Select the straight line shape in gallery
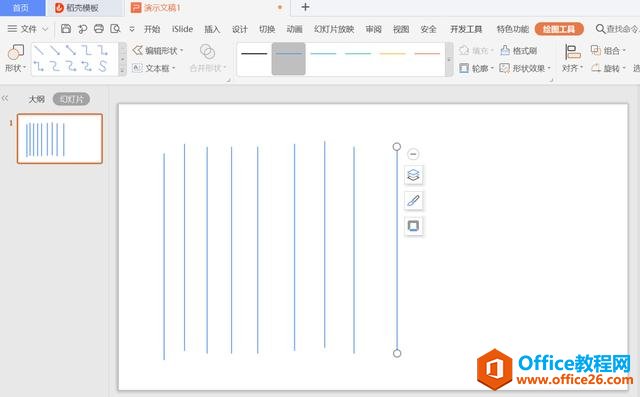The image size is (640, 397). pyautogui.click(x=39, y=51)
